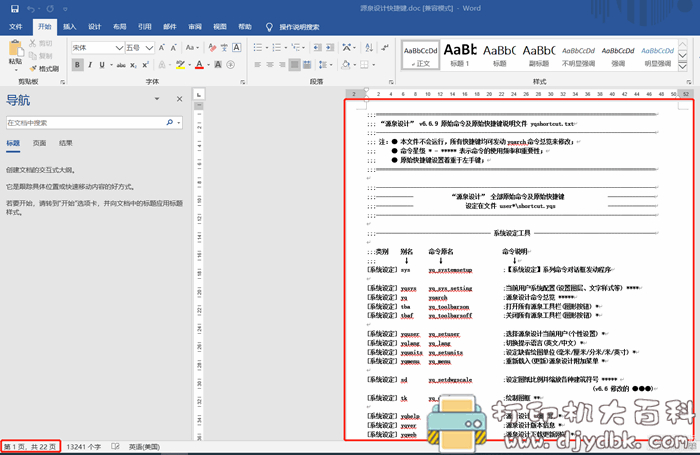Click the shrink font size icon
Image resolution: width=700 pixels, height=455 pixels.
point(174,47)
